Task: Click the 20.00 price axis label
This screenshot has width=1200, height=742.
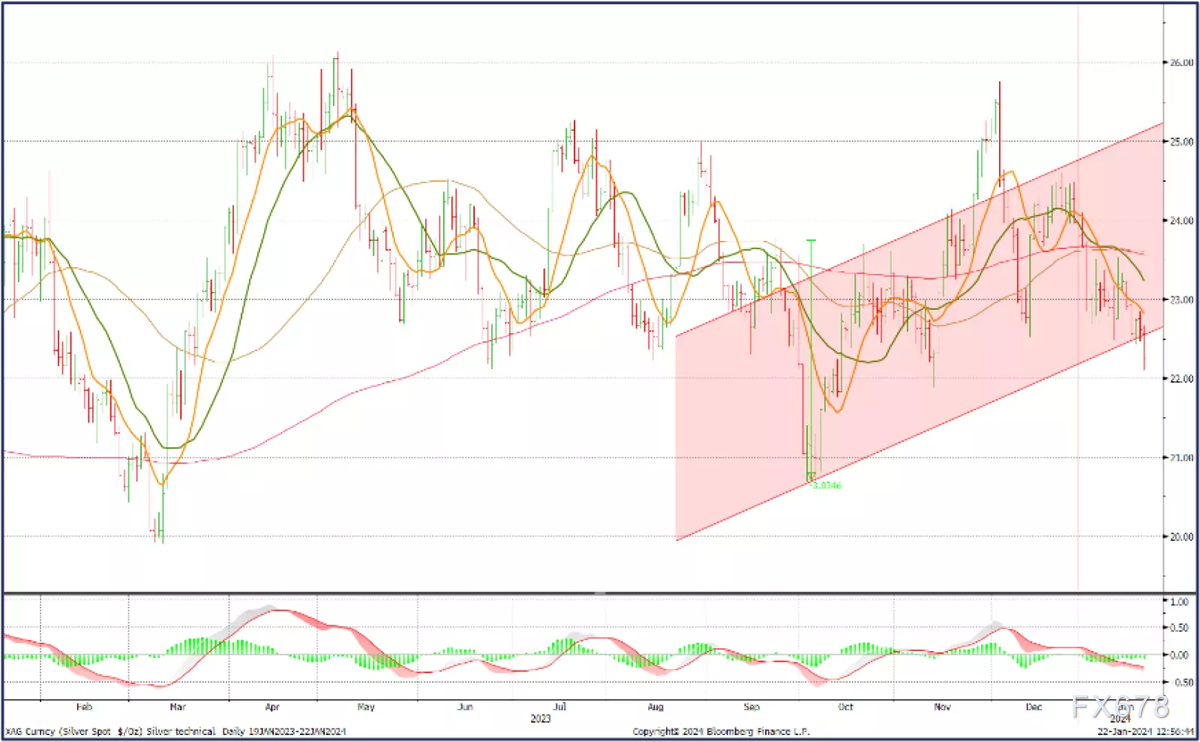Action: 1181,537
